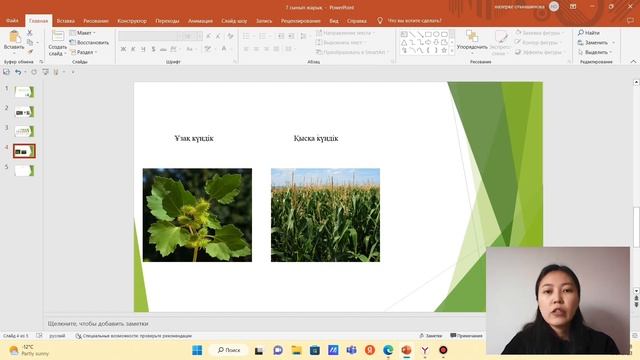The image size is (640, 360).
Task: Open Microsoft Teams from the taskbar
Action: pyautogui.click(x=351, y=350)
